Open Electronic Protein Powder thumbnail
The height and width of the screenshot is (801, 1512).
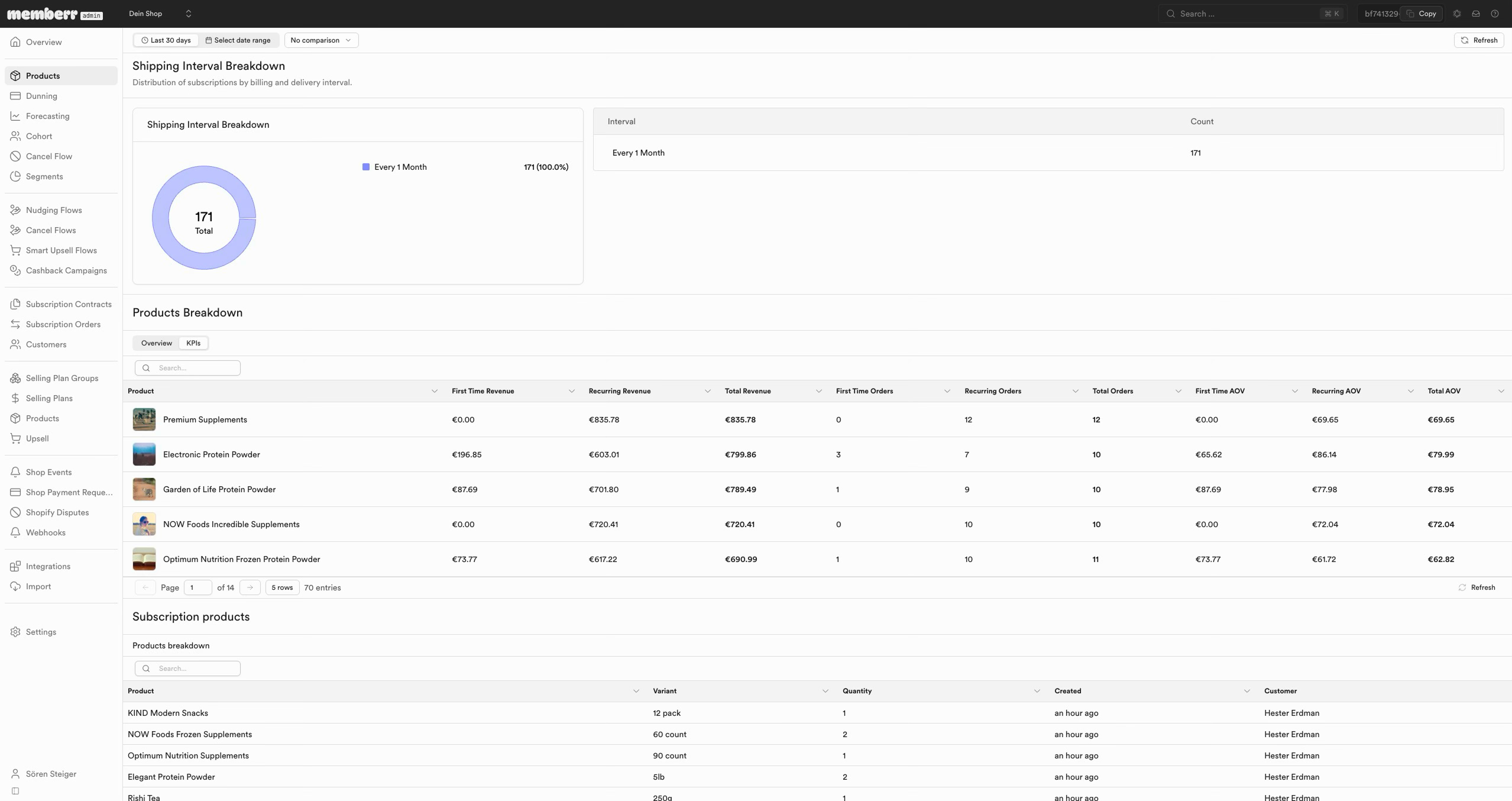144,454
